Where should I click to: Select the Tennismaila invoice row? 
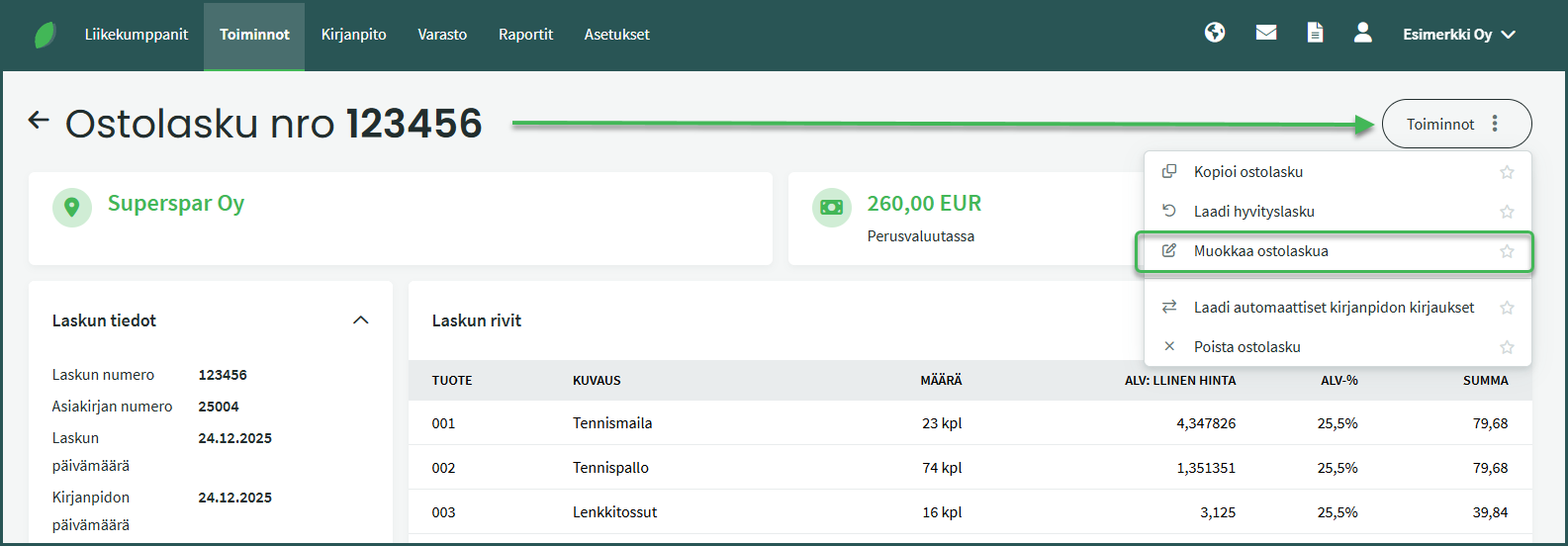pos(612,423)
